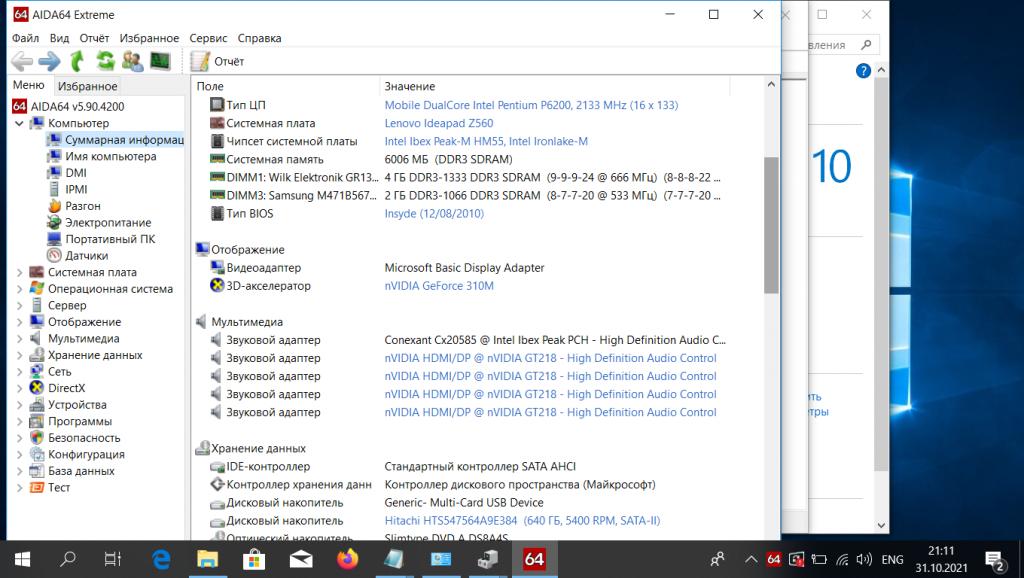Expand the Сервер tree node

[x=19, y=305]
